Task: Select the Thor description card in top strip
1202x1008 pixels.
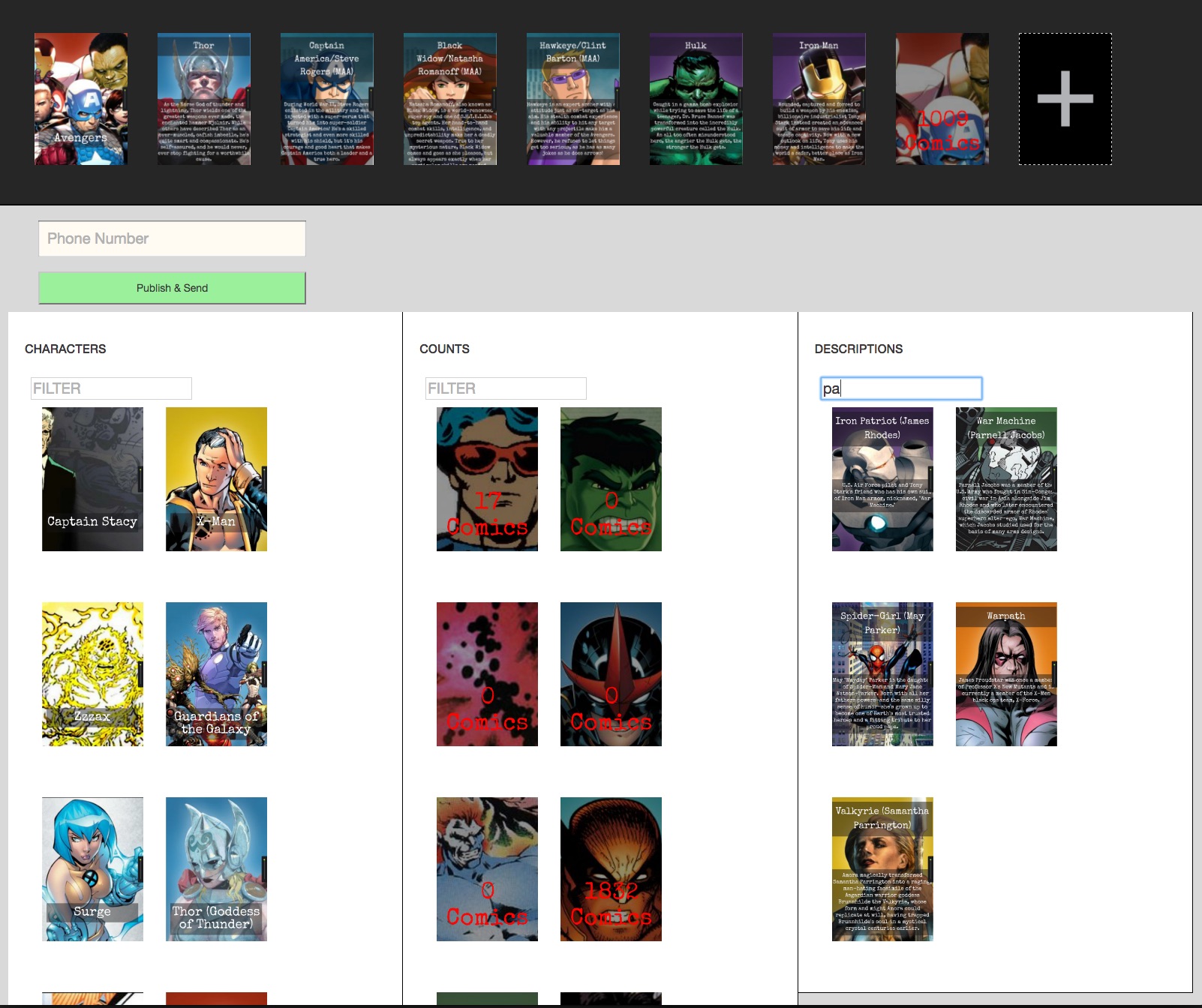Action: [x=204, y=99]
